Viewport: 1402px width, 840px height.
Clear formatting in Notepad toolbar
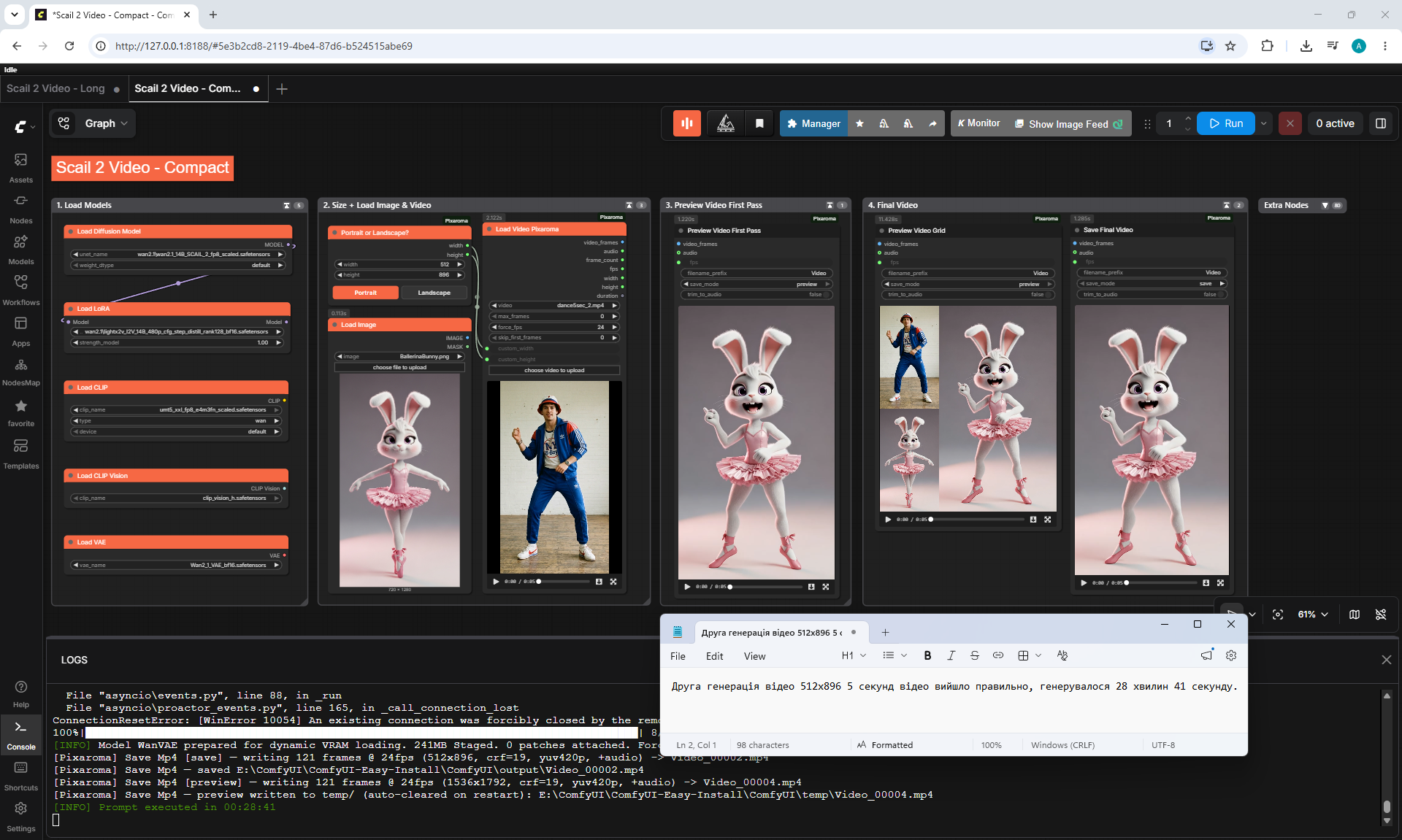click(1062, 655)
